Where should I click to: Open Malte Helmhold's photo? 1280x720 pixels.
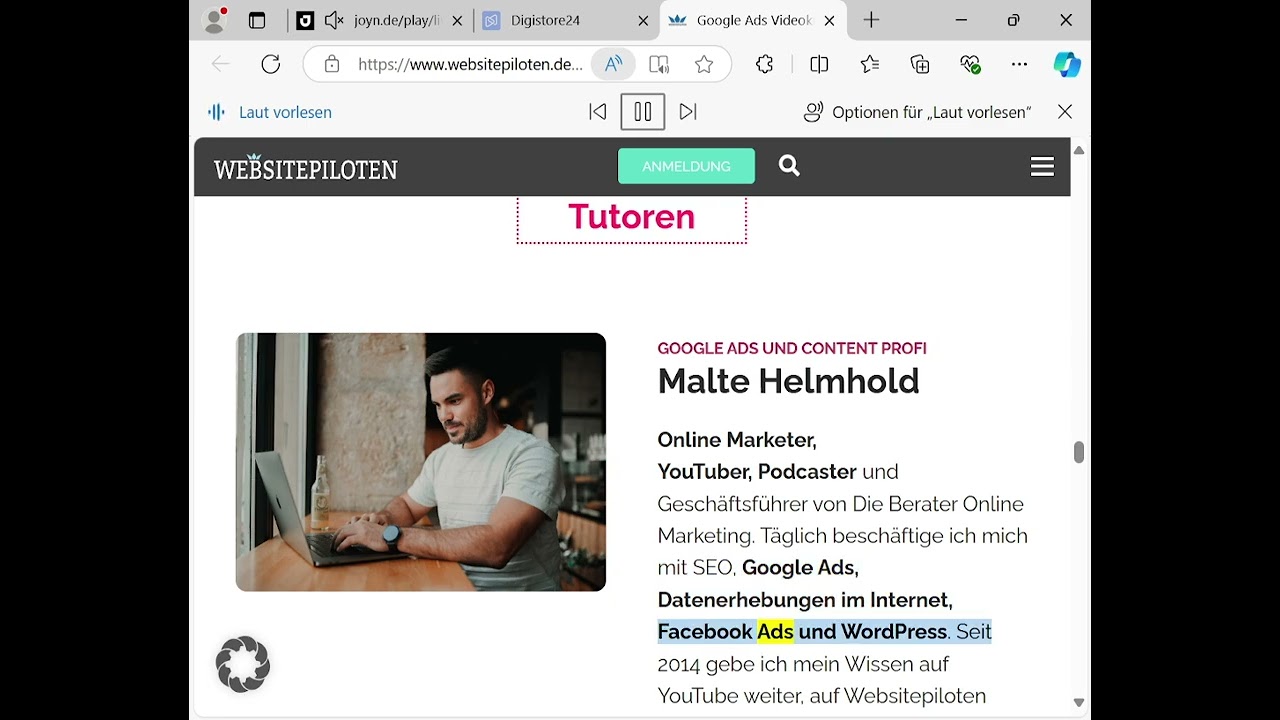pos(421,462)
